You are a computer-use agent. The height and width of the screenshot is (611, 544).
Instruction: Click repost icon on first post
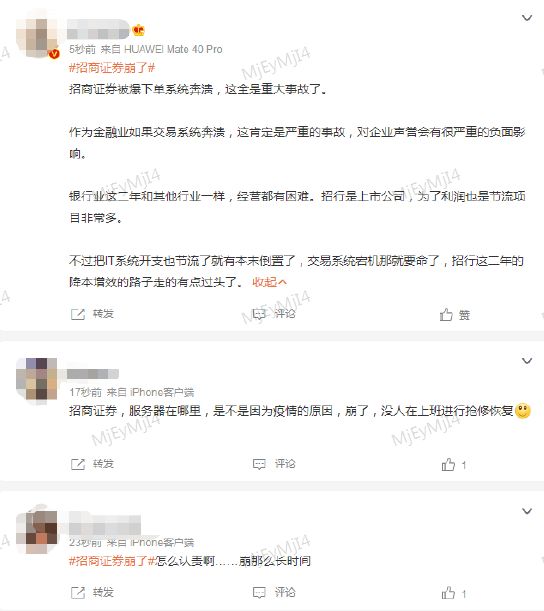point(78,314)
